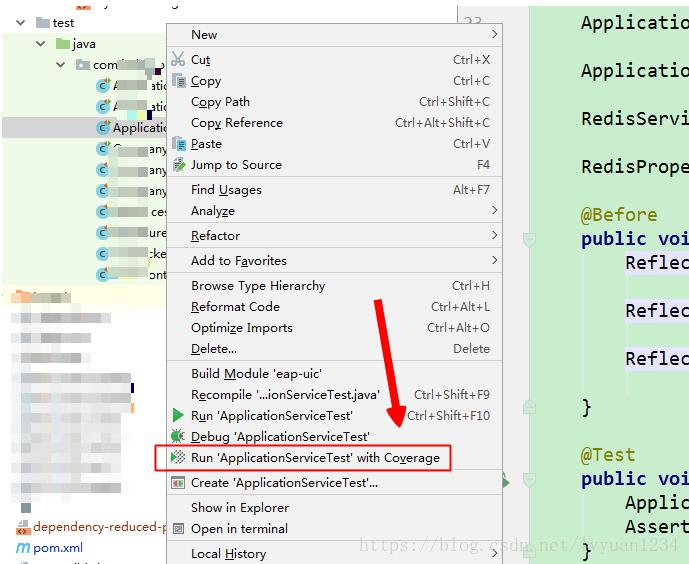
Task: Click RedisPrope text in code editor
Action: (635, 167)
